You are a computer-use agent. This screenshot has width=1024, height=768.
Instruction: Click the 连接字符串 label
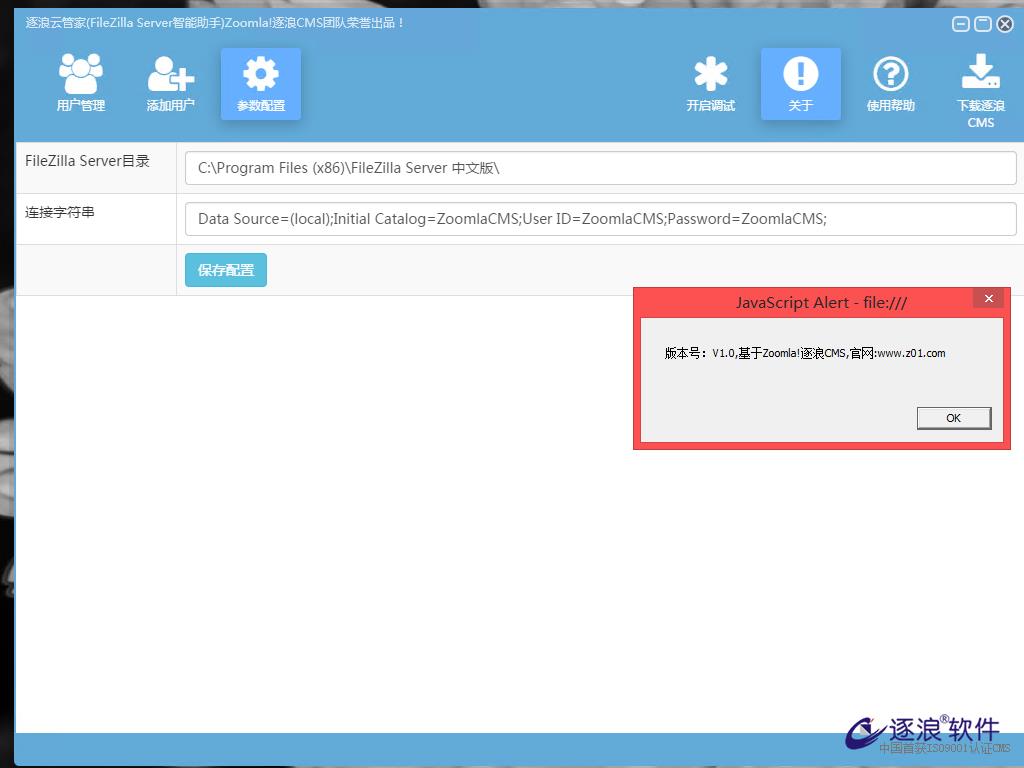(59, 212)
